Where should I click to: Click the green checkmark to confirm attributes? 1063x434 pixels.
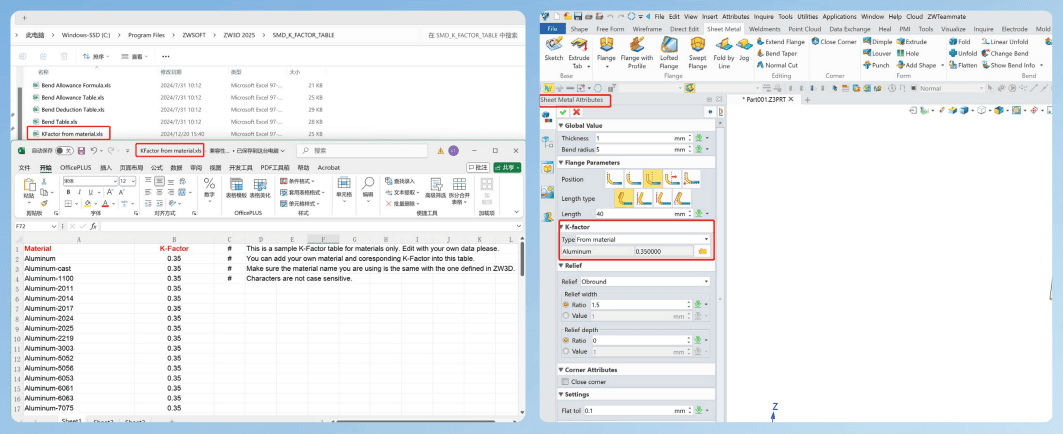(x=563, y=113)
